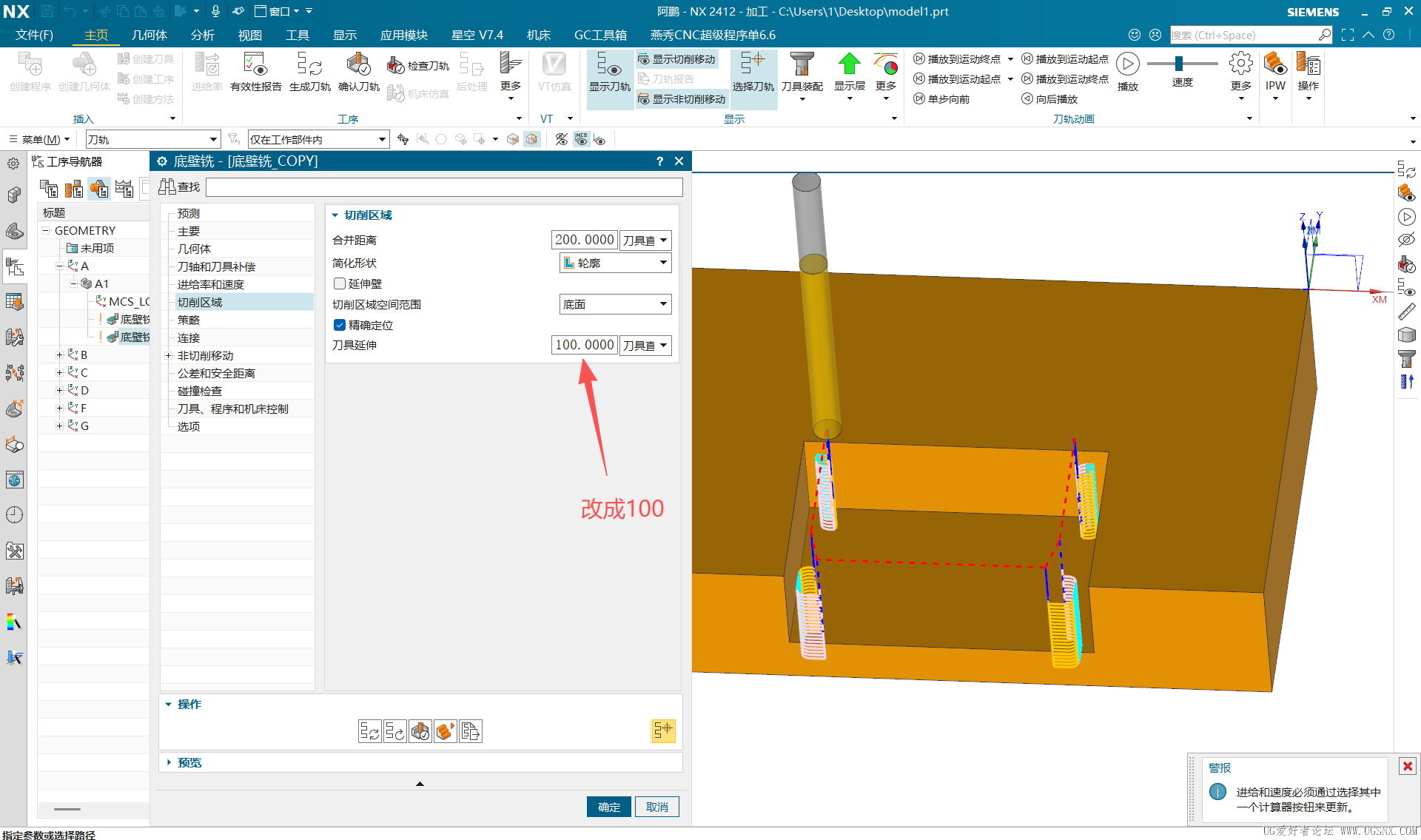Viewport: 1421px width, 840px height.
Task: Open the history clock icon in sidebar
Action: pos(14,515)
